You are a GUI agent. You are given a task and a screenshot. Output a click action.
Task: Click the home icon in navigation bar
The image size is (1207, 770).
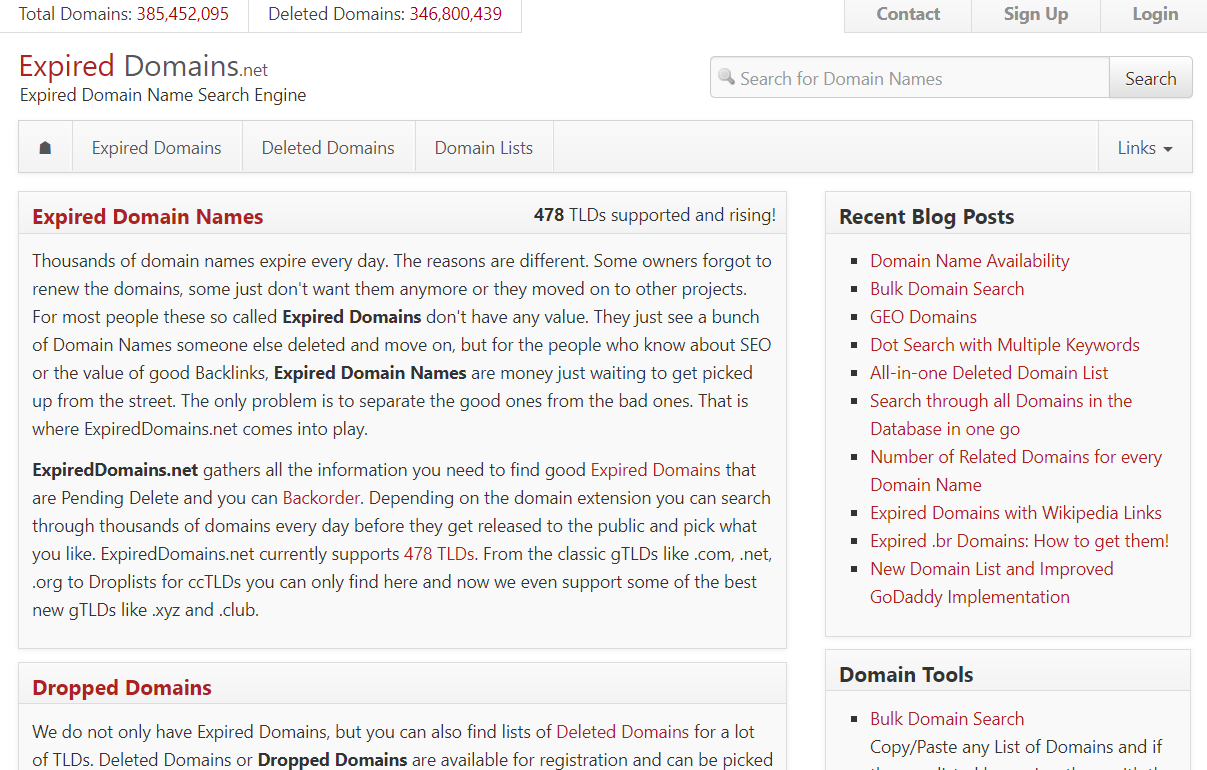45,148
